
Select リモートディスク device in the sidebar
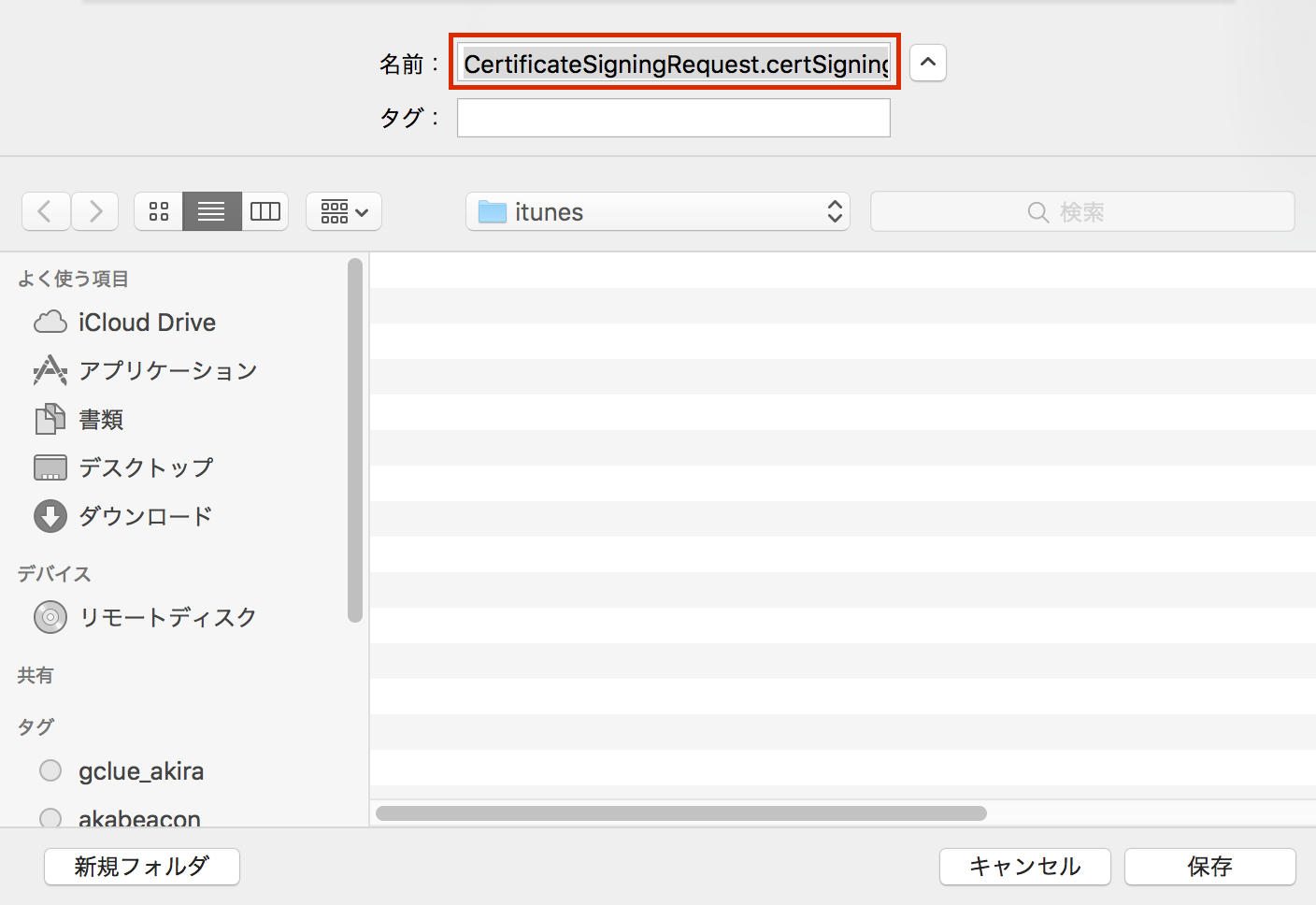pyautogui.click(x=167, y=617)
